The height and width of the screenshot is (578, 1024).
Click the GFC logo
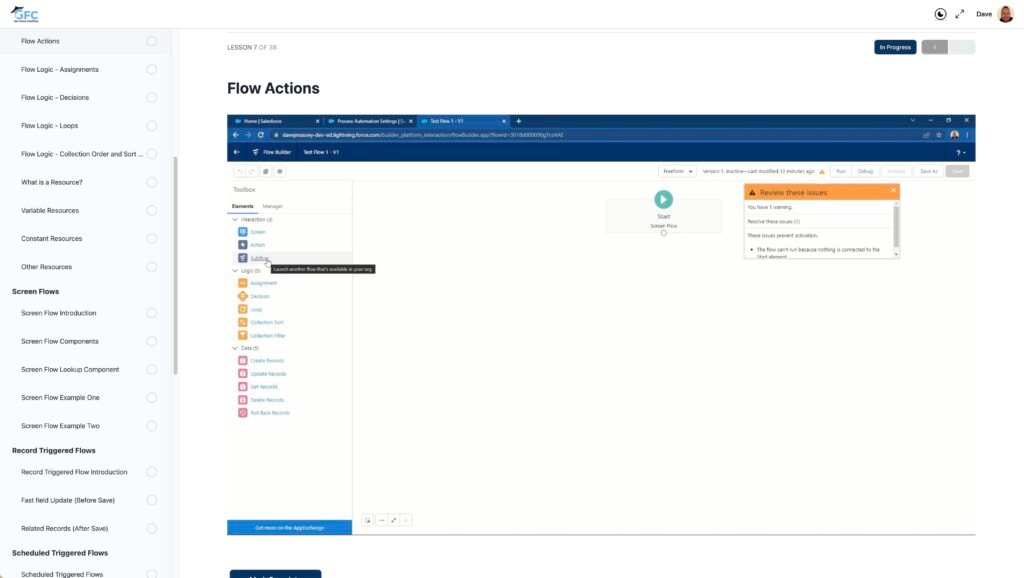[24, 14]
